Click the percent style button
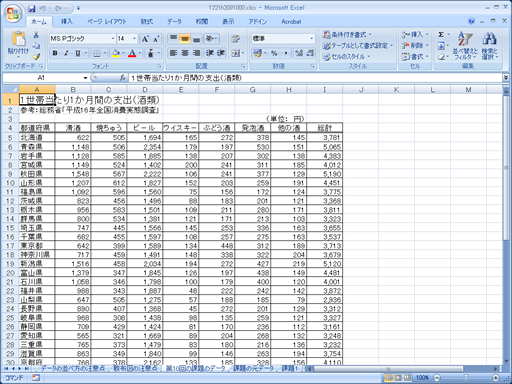 (274, 53)
